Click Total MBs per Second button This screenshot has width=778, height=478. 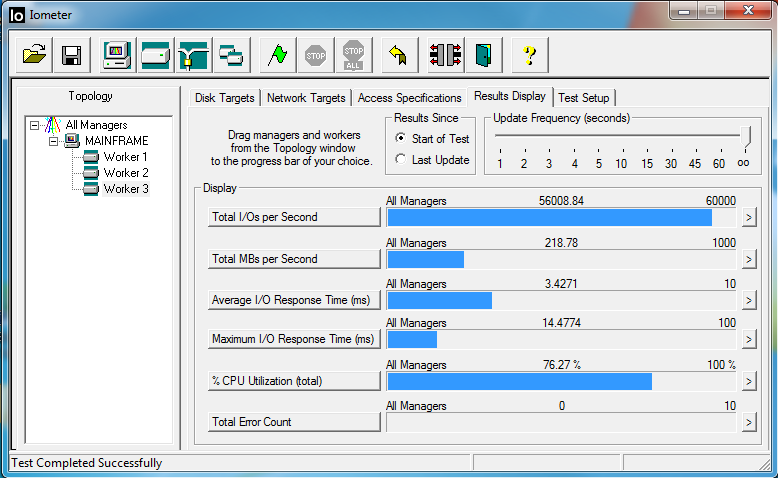pyautogui.click(x=294, y=259)
